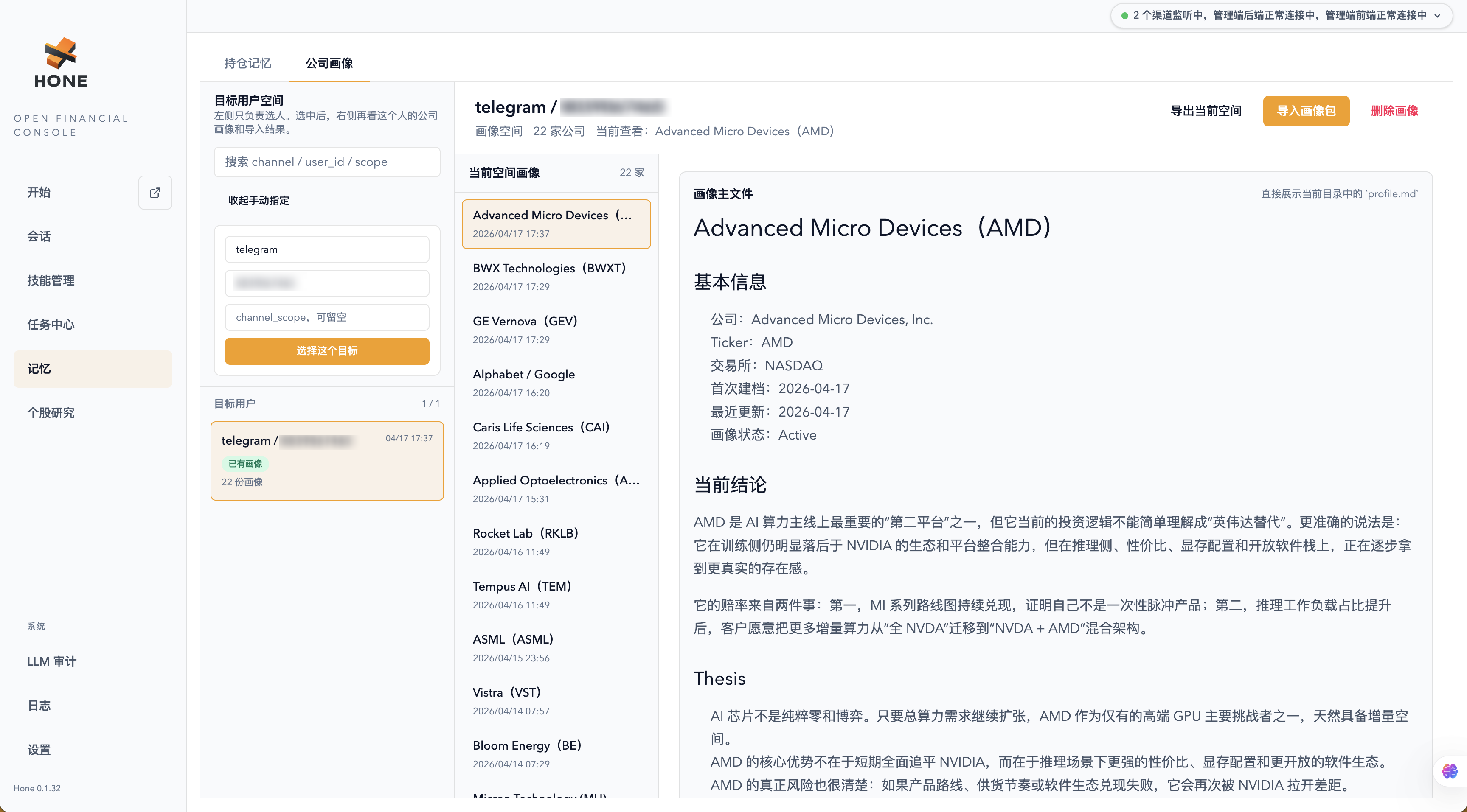Switch to the 公司画像 tab

(329, 63)
